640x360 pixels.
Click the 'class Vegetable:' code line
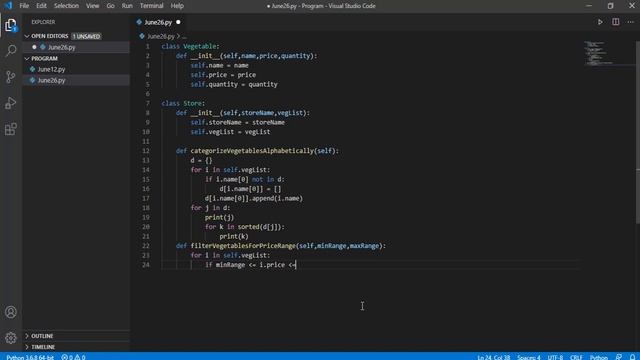click(190, 47)
